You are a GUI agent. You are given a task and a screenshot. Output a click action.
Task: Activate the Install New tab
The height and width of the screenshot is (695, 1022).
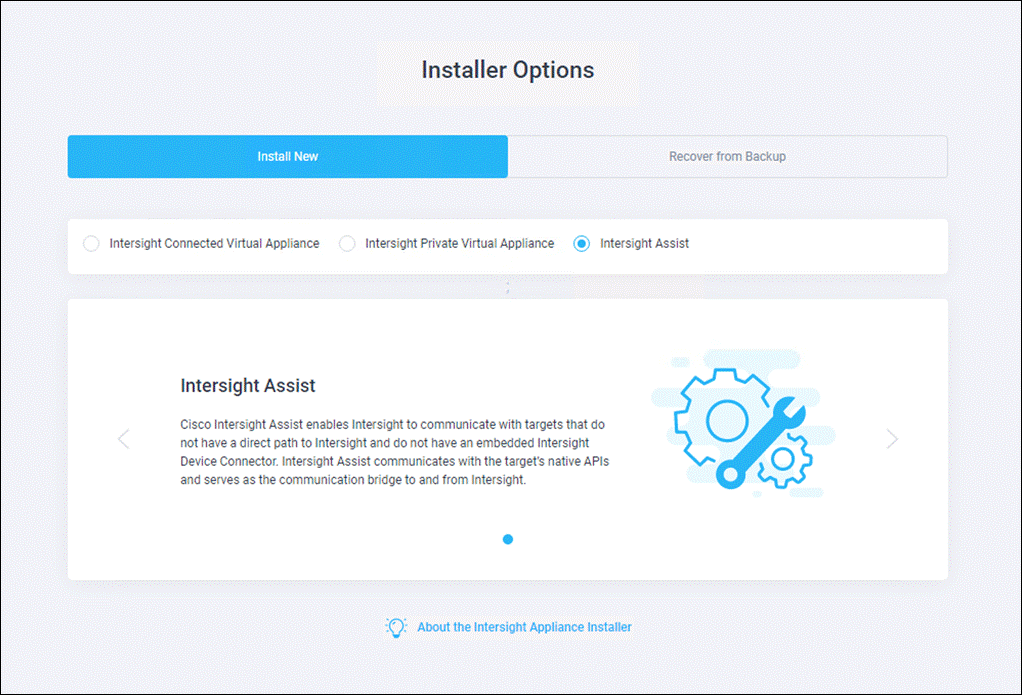click(x=287, y=156)
